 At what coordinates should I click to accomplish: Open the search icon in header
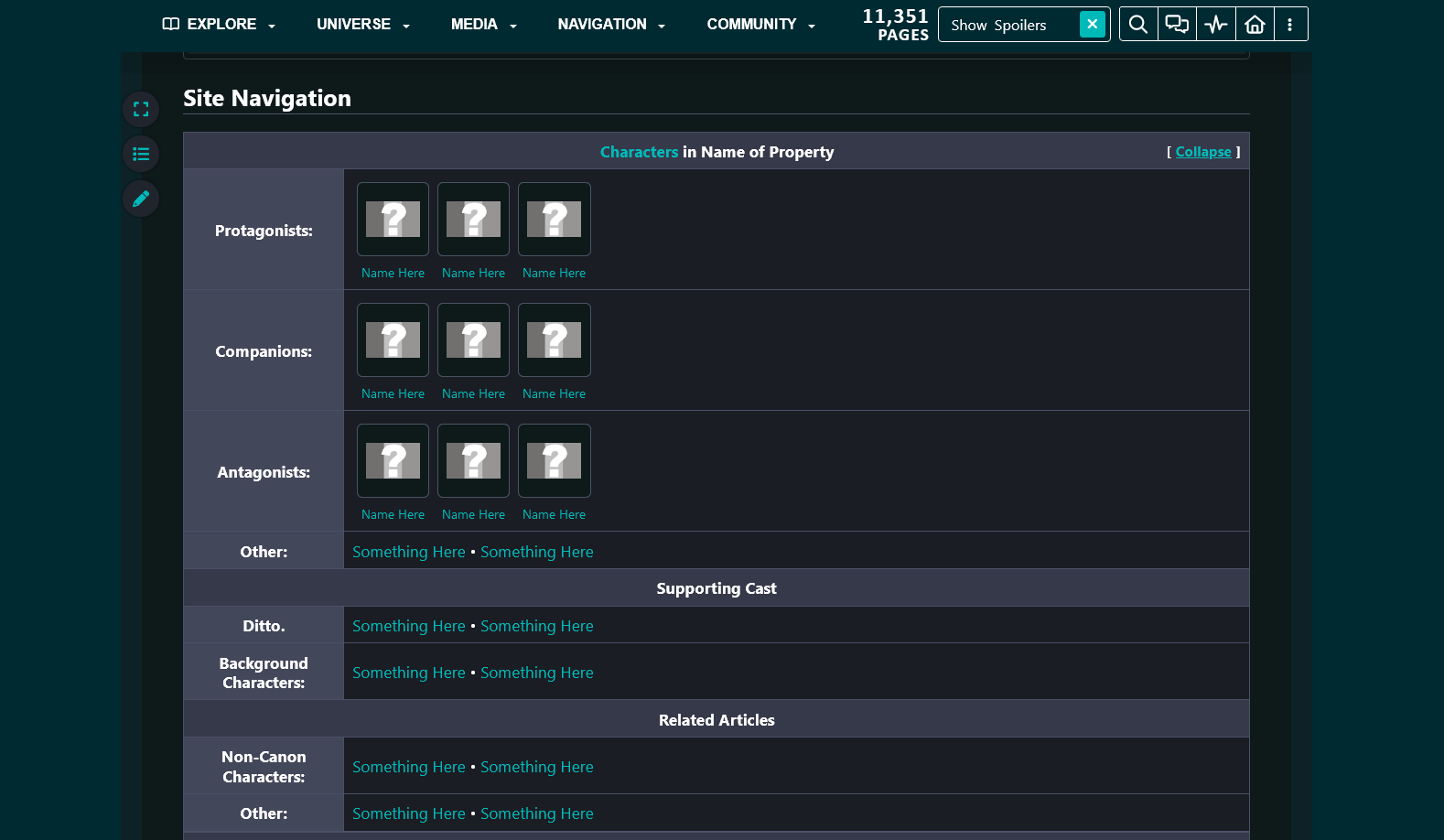(1137, 25)
